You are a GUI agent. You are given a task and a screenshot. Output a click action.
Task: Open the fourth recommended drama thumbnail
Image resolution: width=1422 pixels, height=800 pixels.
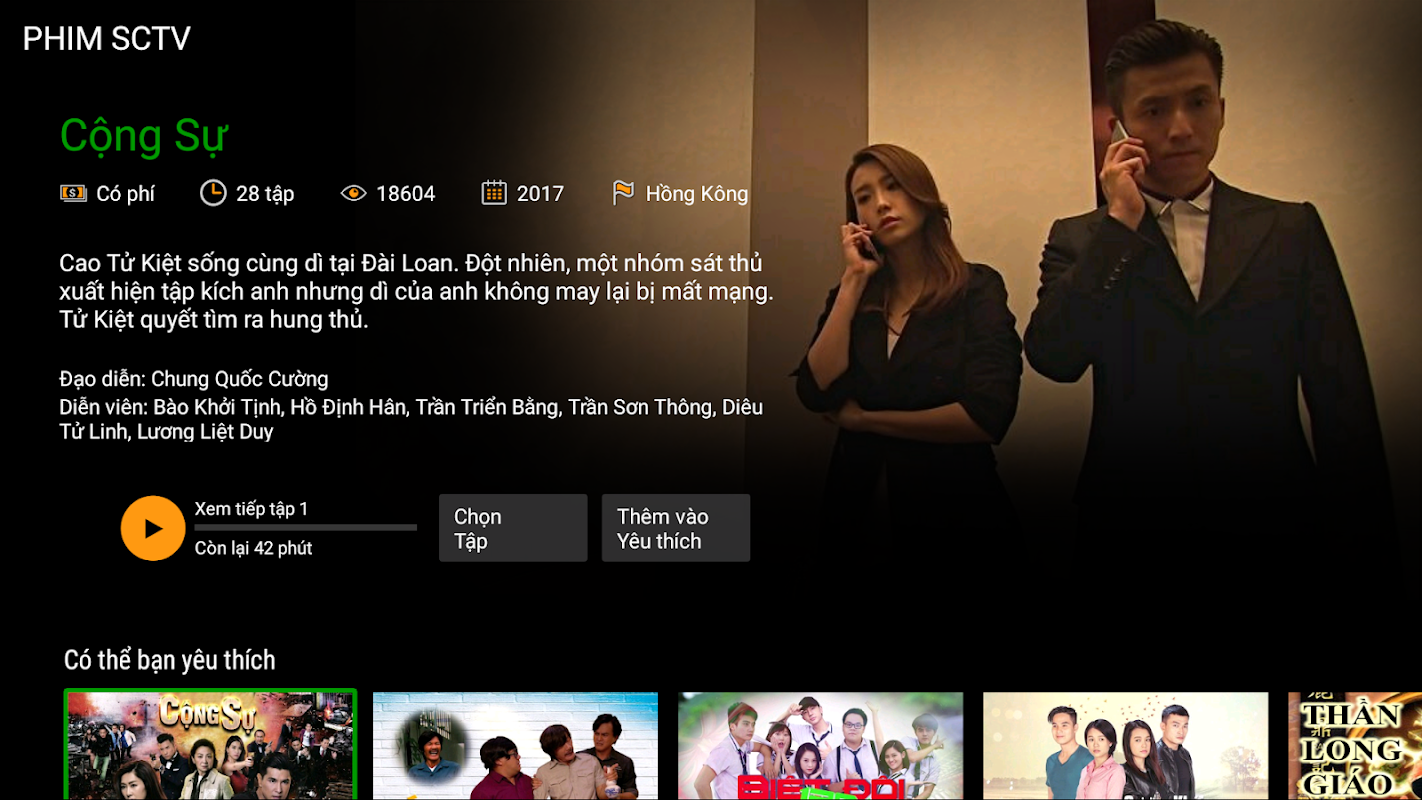tap(1125, 746)
